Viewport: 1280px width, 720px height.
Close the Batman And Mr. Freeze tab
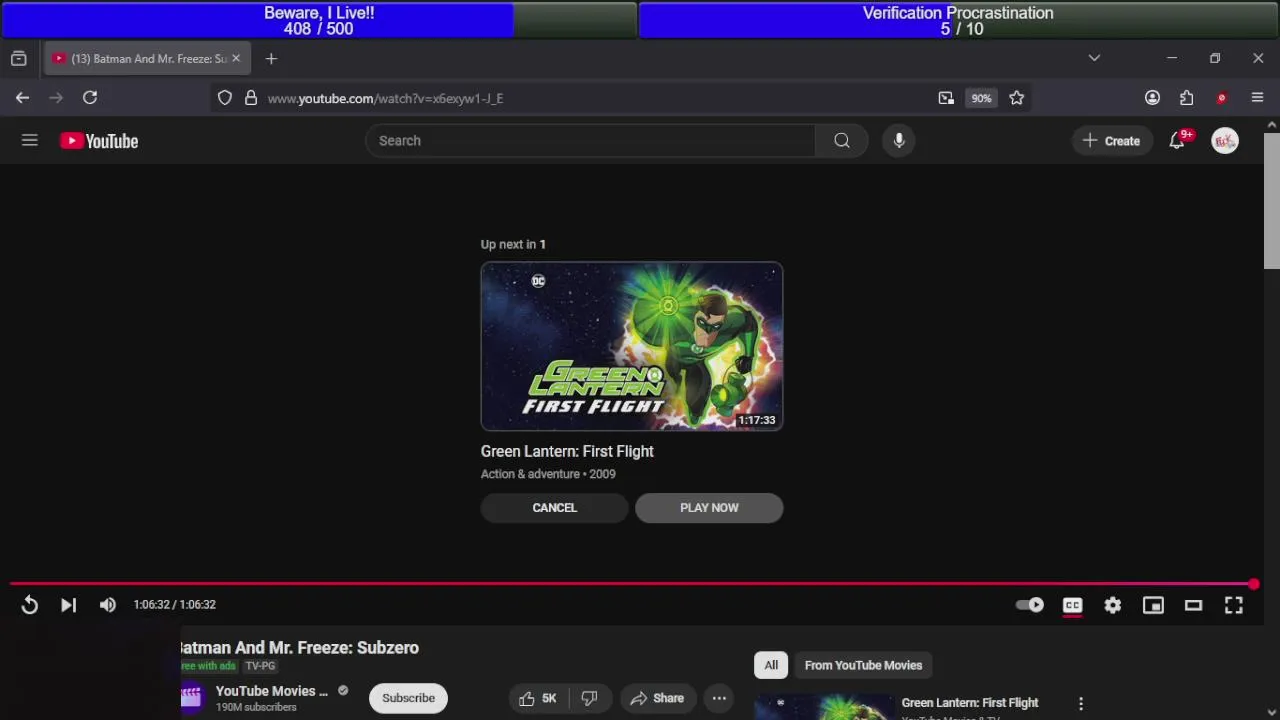click(x=236, y=59)
